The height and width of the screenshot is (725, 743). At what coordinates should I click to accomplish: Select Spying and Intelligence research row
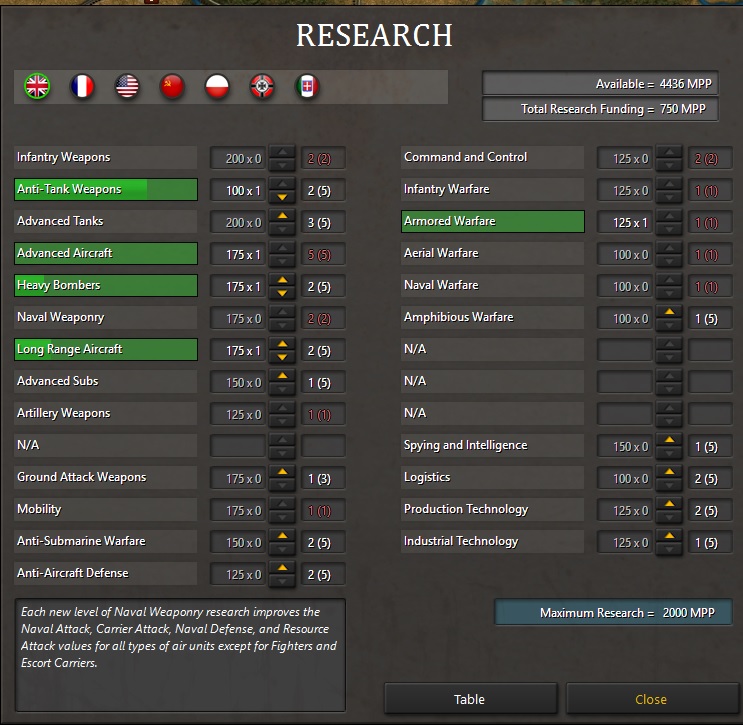(x=492, y=445)
